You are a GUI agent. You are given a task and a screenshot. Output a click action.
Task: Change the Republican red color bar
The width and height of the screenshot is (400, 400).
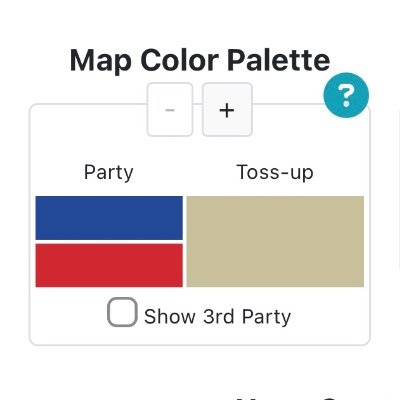109,265
